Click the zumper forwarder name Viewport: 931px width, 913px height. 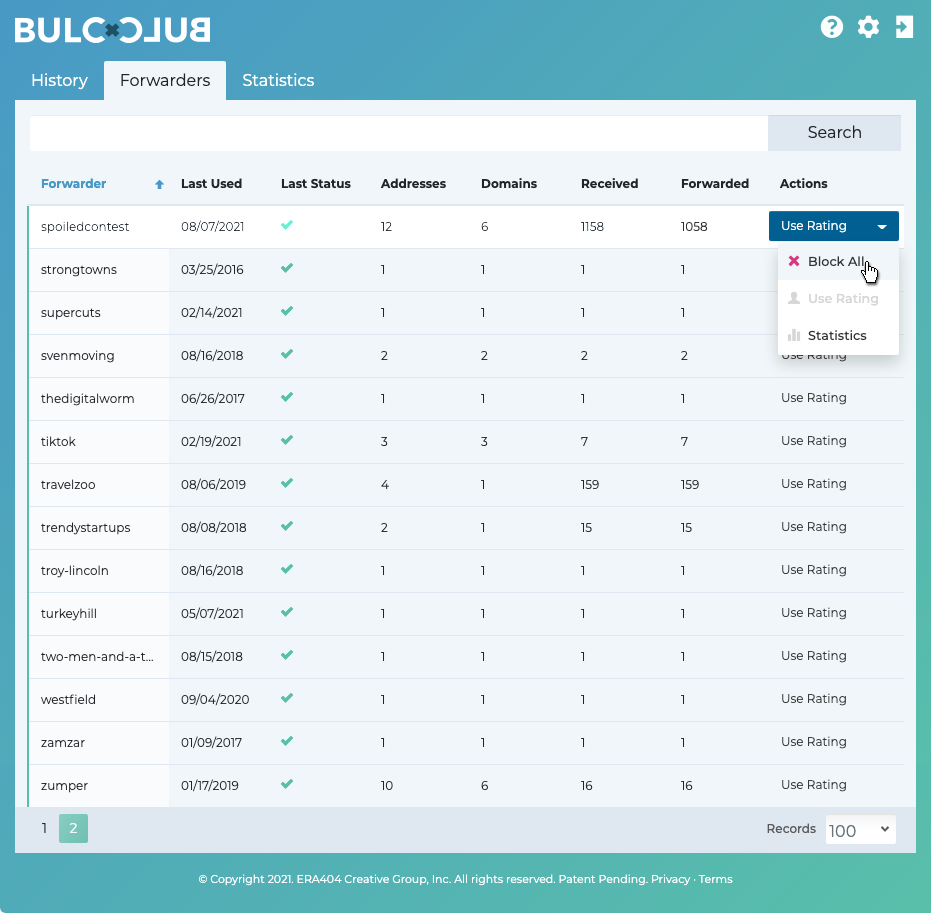click(x=64, y=785)
